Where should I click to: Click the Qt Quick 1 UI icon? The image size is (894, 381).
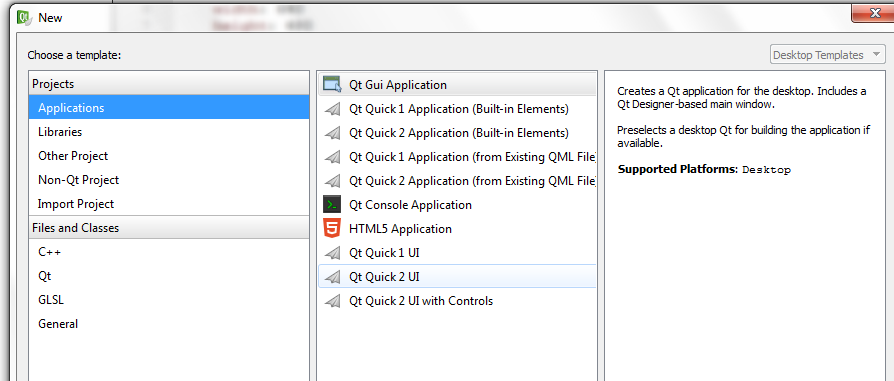point(332,253)
